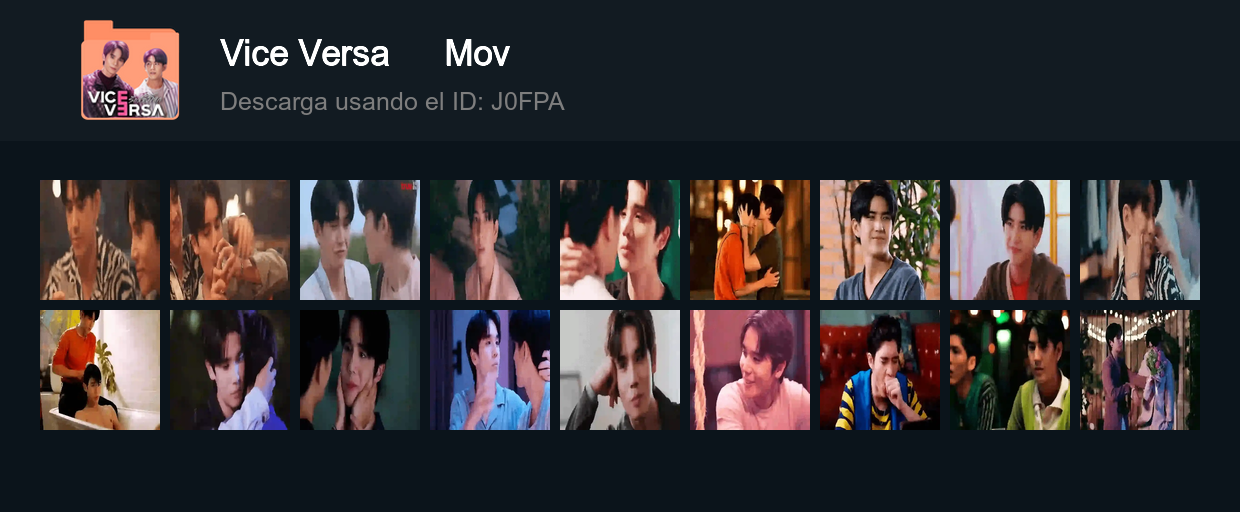Select thumbnail of men in white shirts against sky
Screen dimensions: 1240x512
360,240
